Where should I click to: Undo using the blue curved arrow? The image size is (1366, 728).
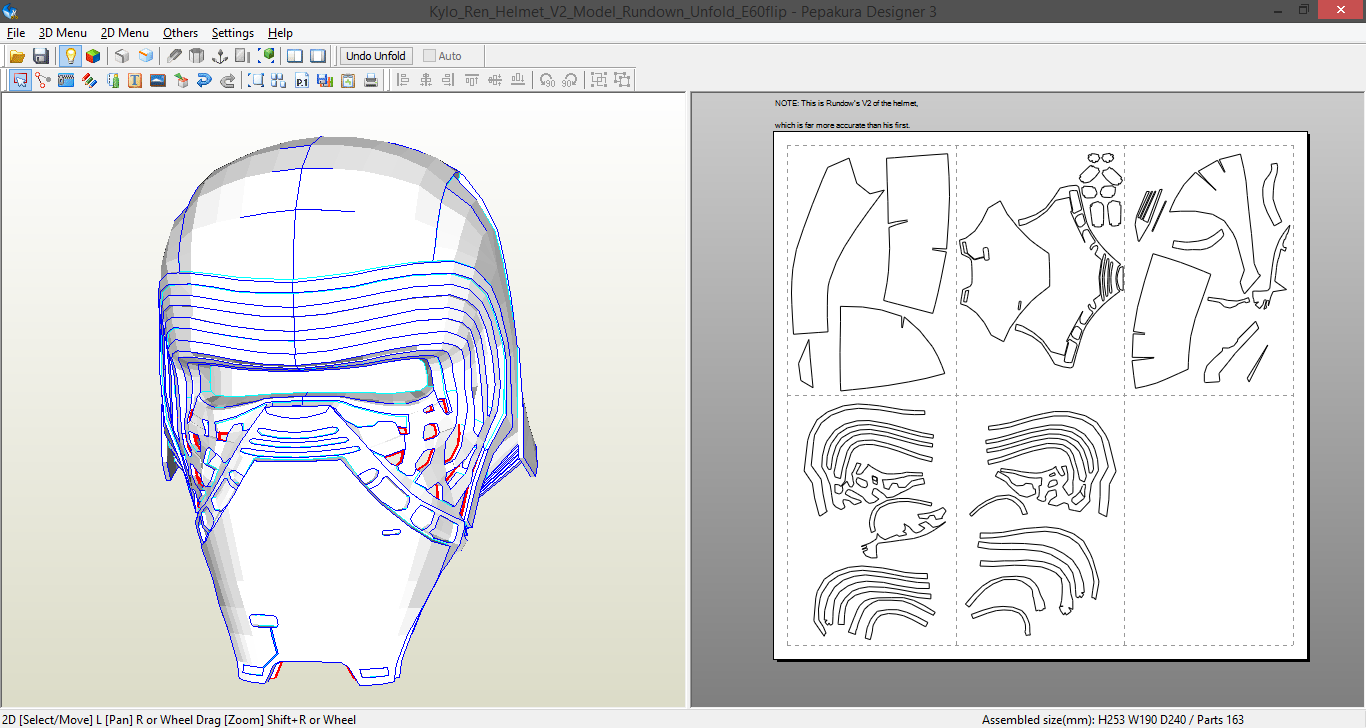[x=204, y=80]
